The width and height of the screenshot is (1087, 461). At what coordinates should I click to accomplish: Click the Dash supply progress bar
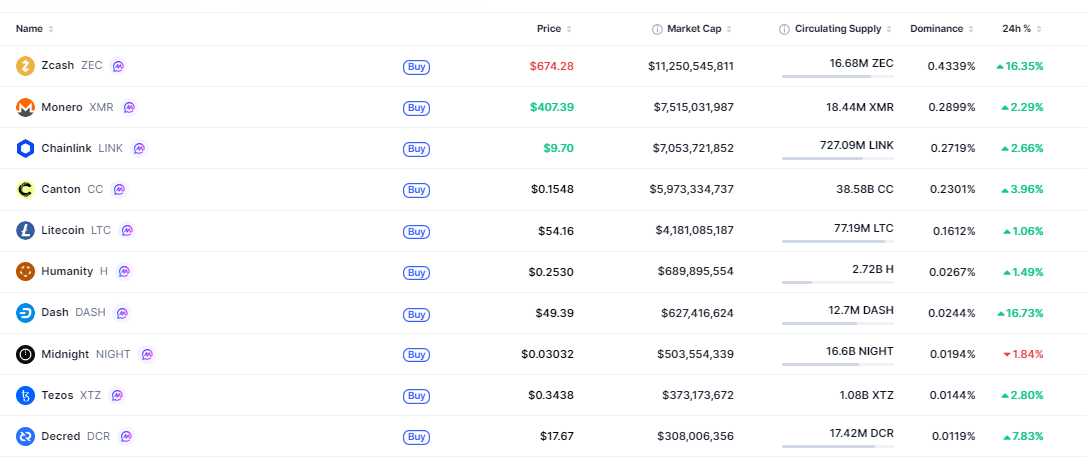[x=837, y=323]
